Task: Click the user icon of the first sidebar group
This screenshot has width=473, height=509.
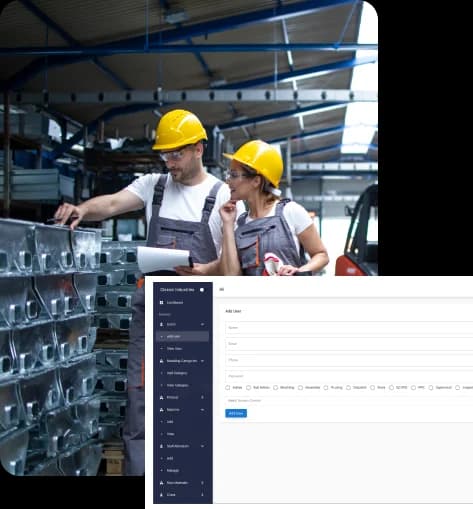Action: click(x=162, y=324)
